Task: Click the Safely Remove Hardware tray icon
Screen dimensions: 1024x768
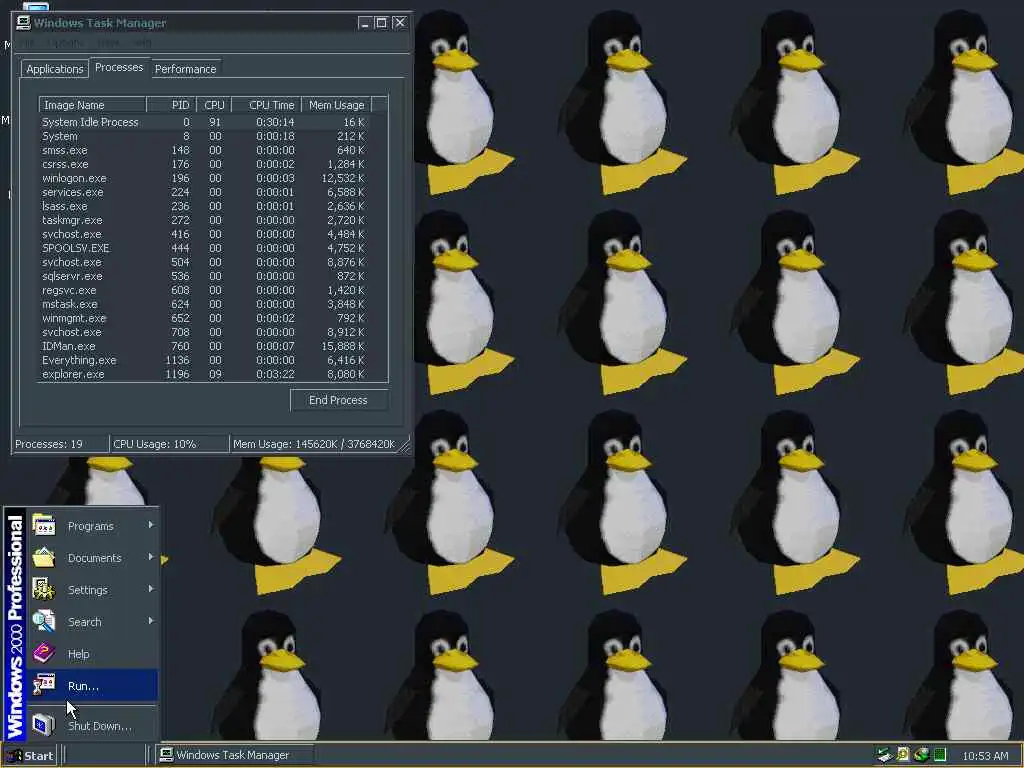Action: click(884, 755)
